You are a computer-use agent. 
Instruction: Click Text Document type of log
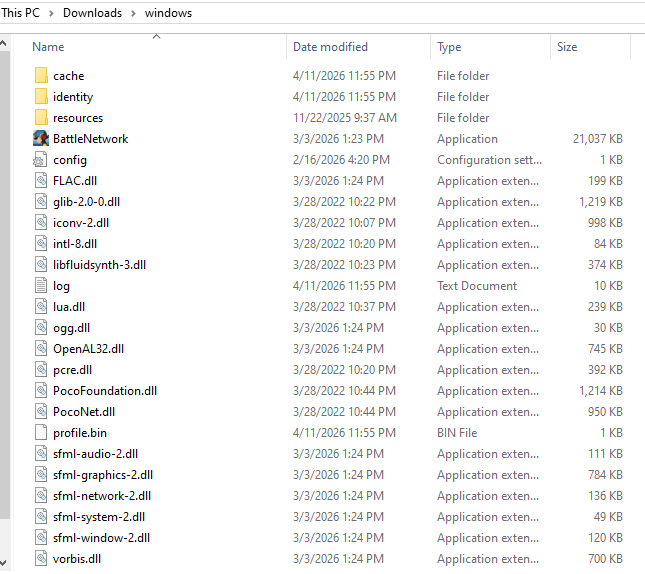477,286
